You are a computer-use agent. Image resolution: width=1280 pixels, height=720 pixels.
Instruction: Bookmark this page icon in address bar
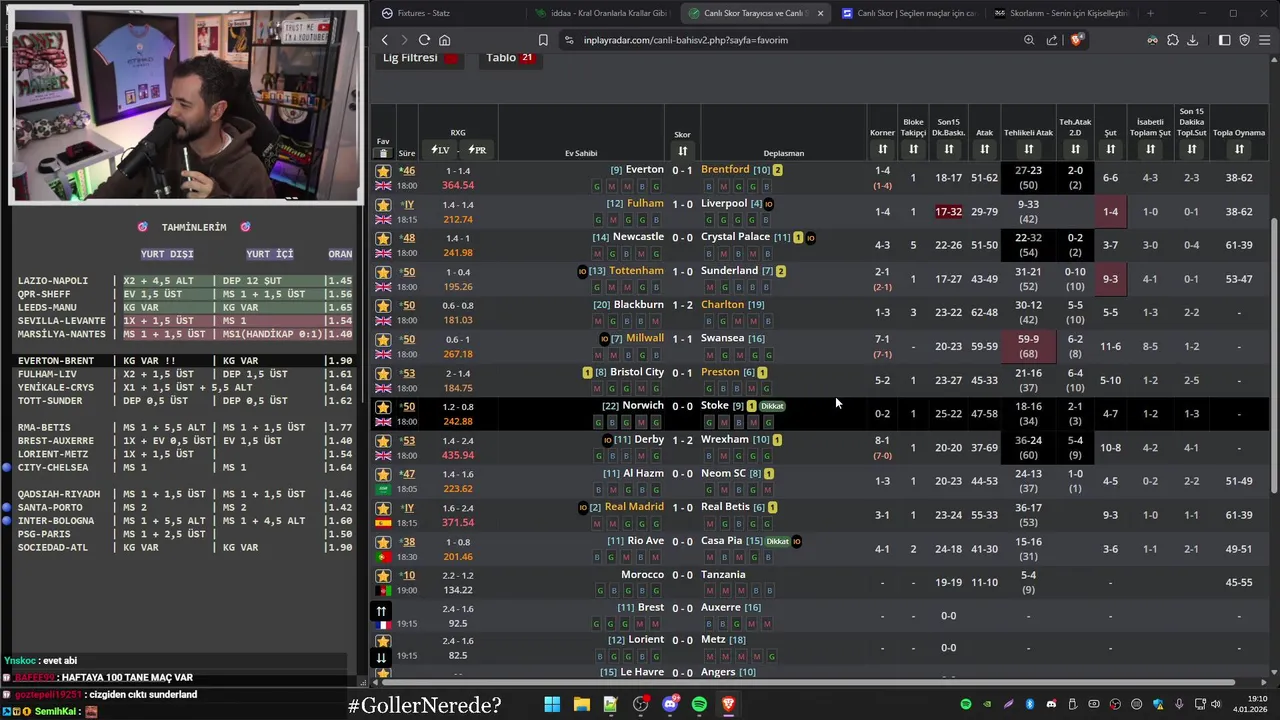pyautogui.click(x=543, y=40)
